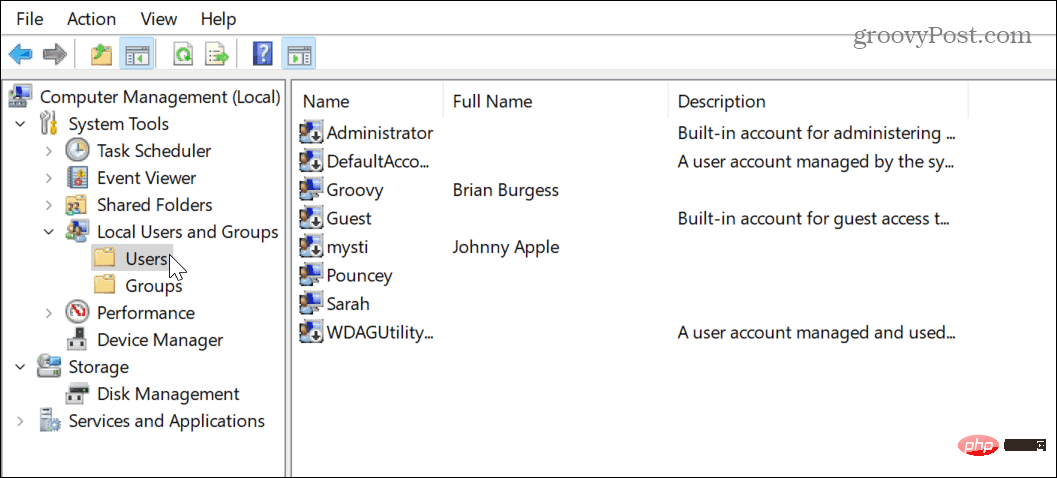Click the Brian Burgess full name cell
Image resolution: width=1057 pixels, height=478 pixels.
point(506,190)
